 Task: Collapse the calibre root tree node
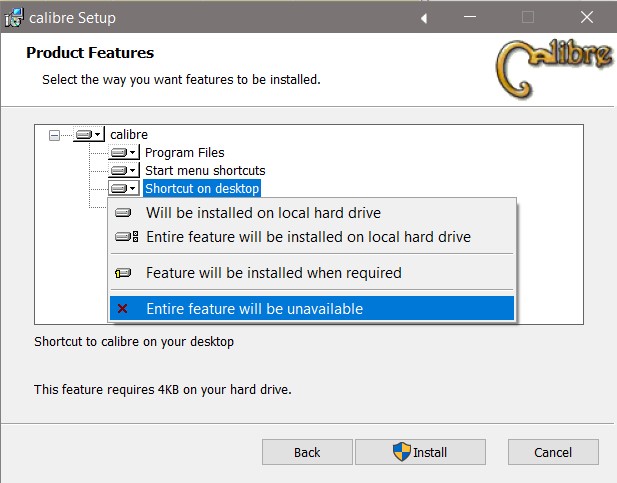pos(54,136)
